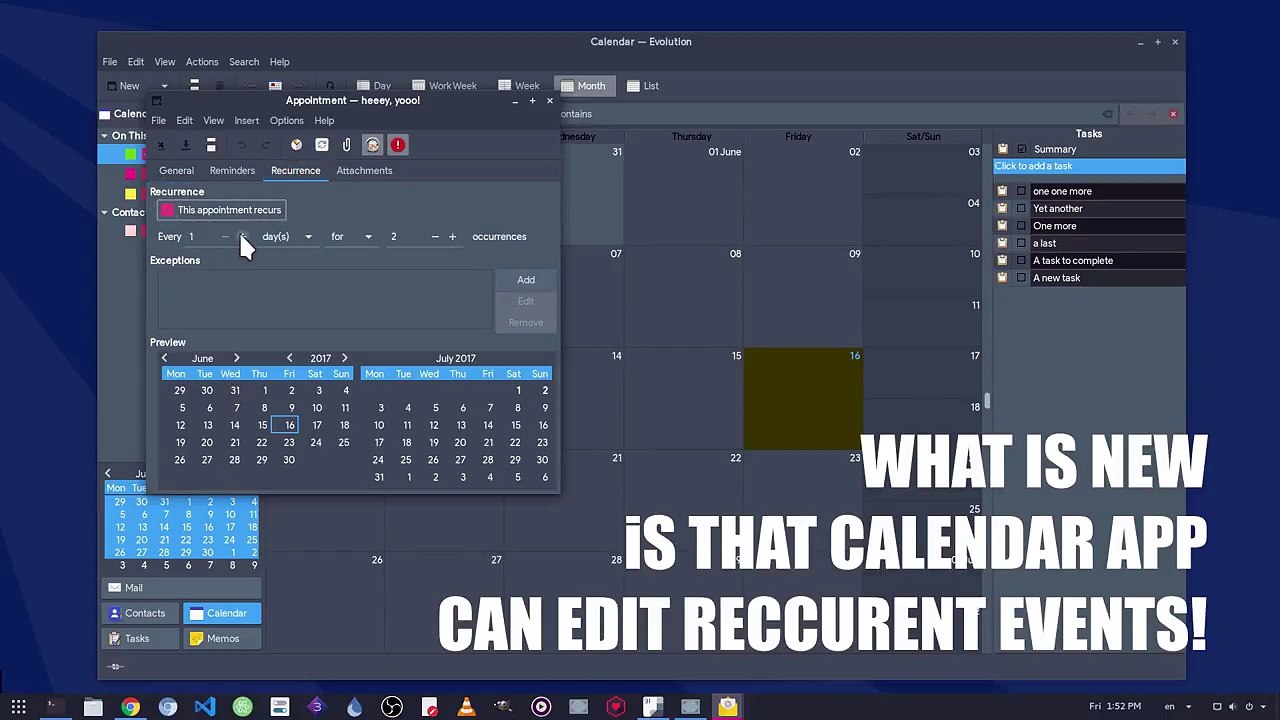The image size is (1280, 720).
Task: Open OBS Studio from the taskbar
Action: coord(392,707)
